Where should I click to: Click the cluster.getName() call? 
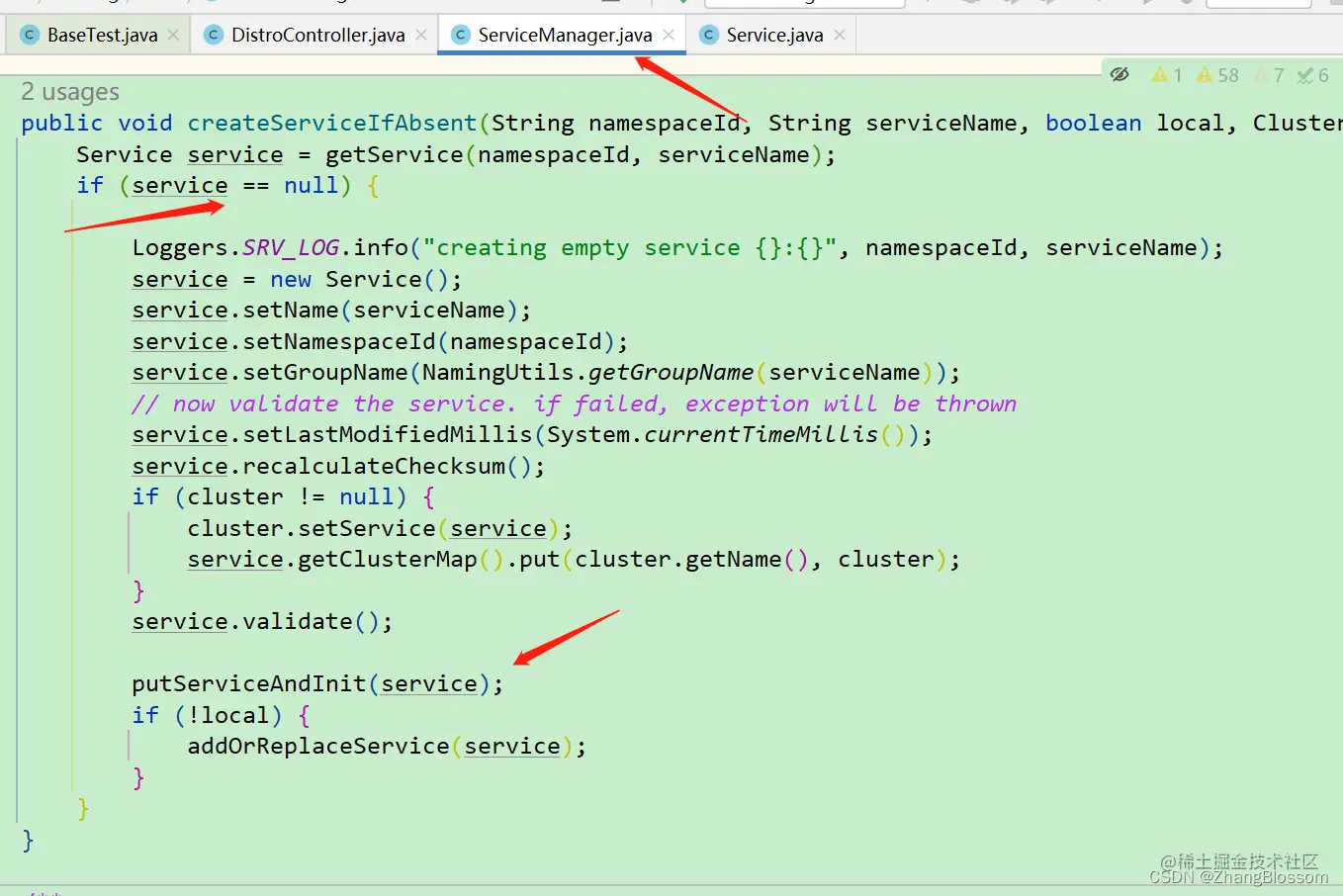692,559
